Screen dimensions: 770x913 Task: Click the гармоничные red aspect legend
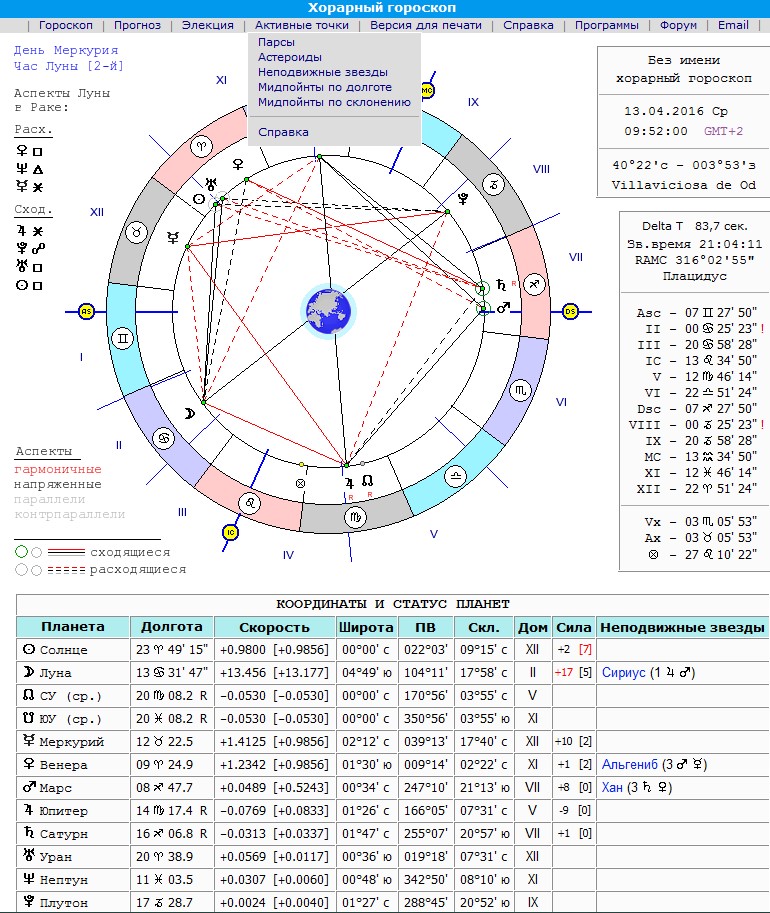click(x=58, y=469)
